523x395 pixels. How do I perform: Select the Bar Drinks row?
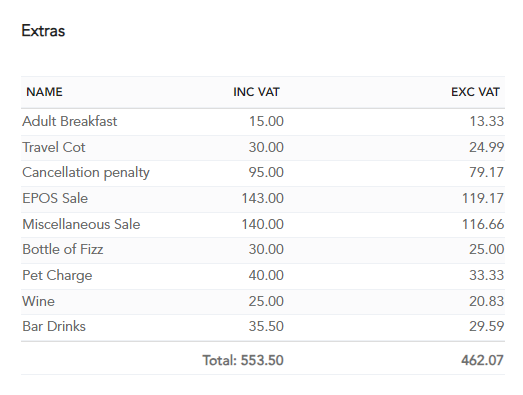[263, 327]
